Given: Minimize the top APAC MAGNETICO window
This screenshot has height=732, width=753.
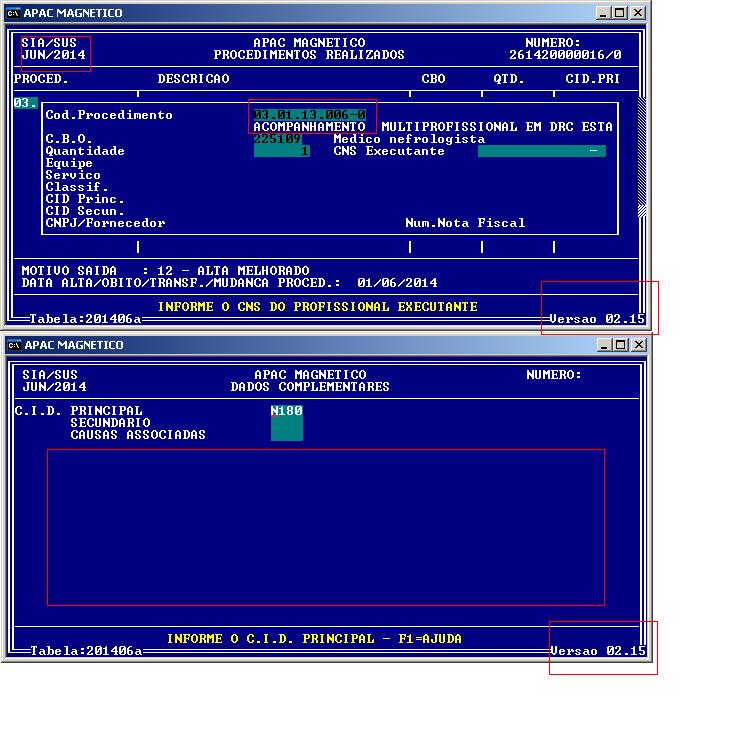Looking at the screenshot, I should point(603,13).
